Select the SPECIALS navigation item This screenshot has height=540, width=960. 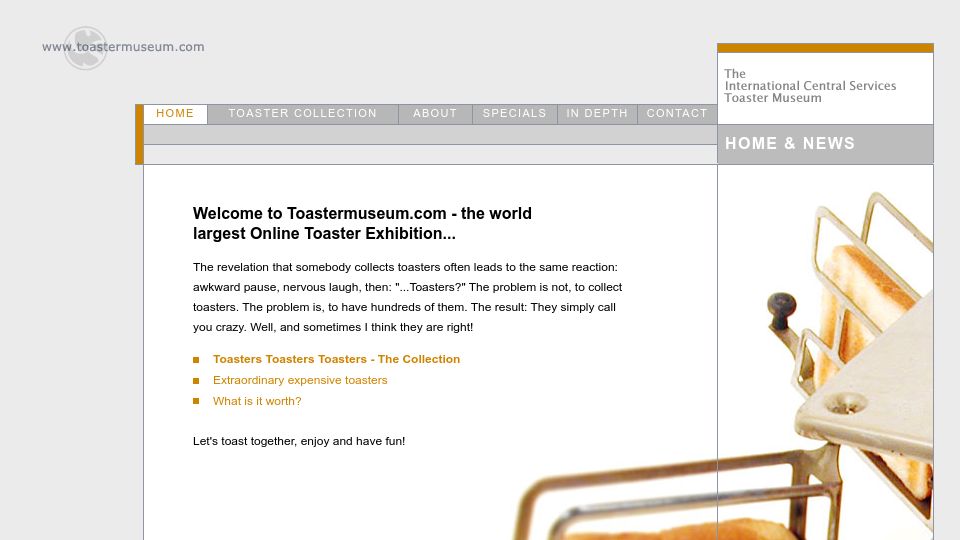[514, 114]
